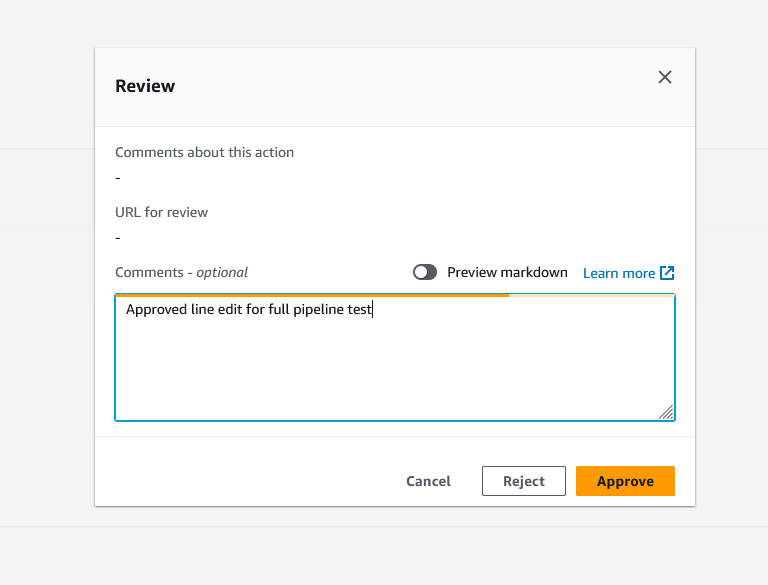
Task: Click the resize handle of the comments box
Action: tap(666, 412)
